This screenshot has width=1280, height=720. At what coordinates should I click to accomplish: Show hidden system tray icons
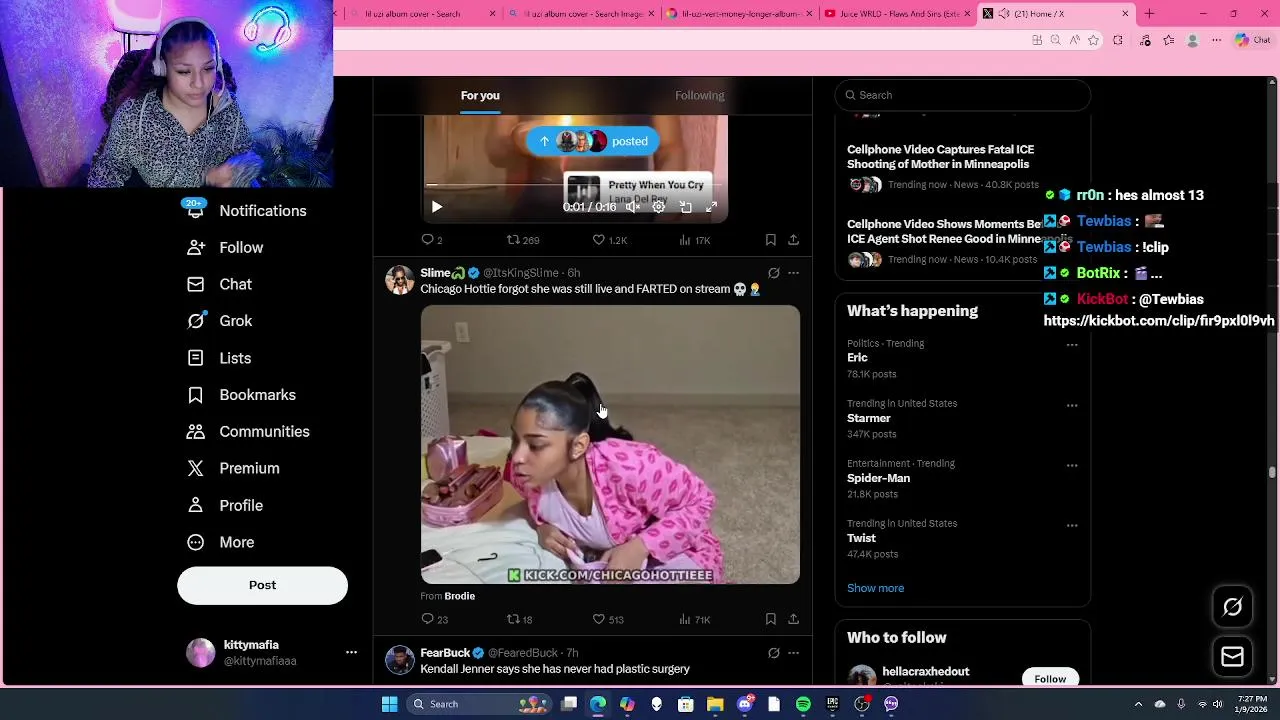click(1138, 704)
